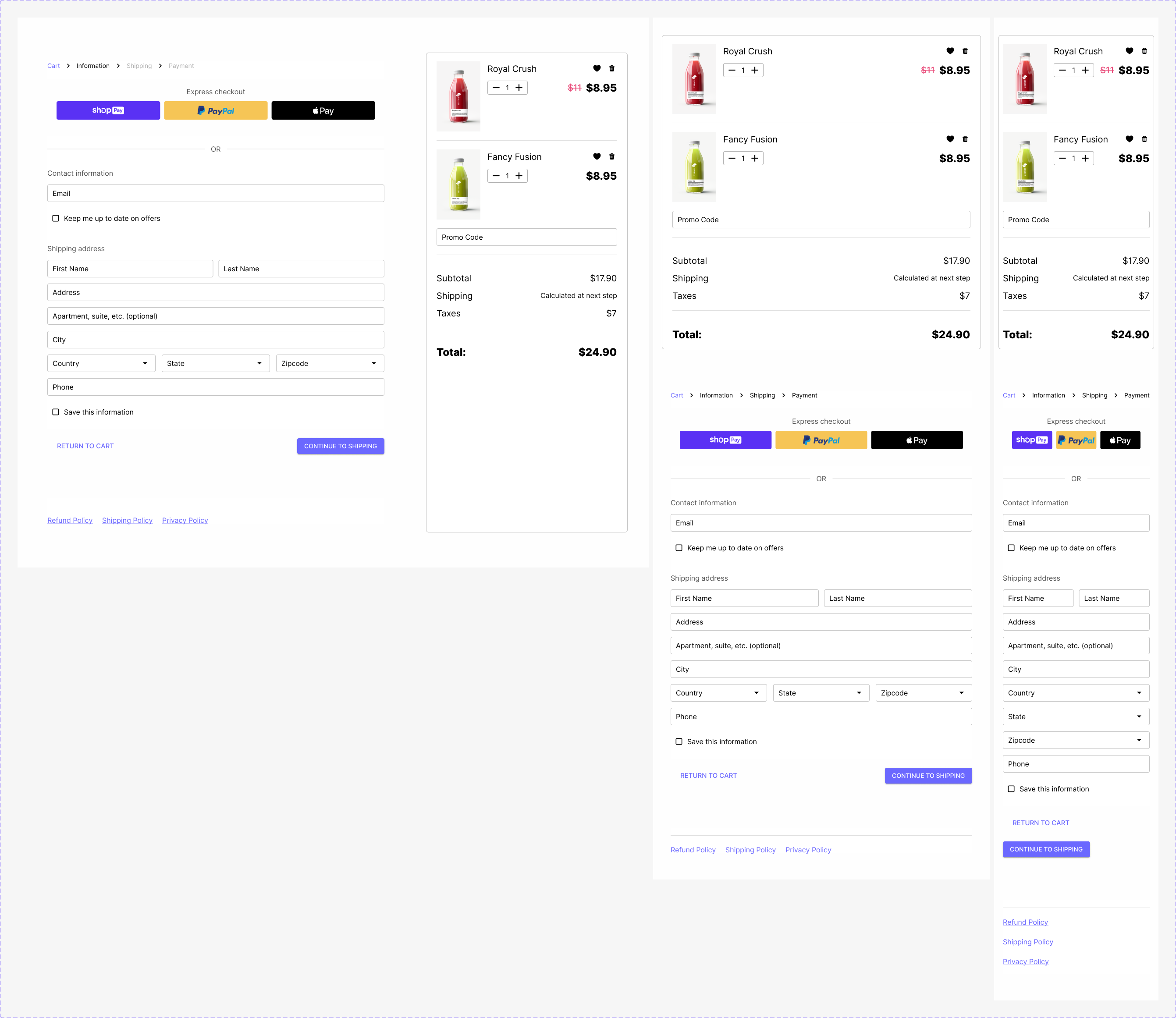Screen dimensions: 1176x1018
Task: Open the Refund Policy link
Action: (69, 520)
